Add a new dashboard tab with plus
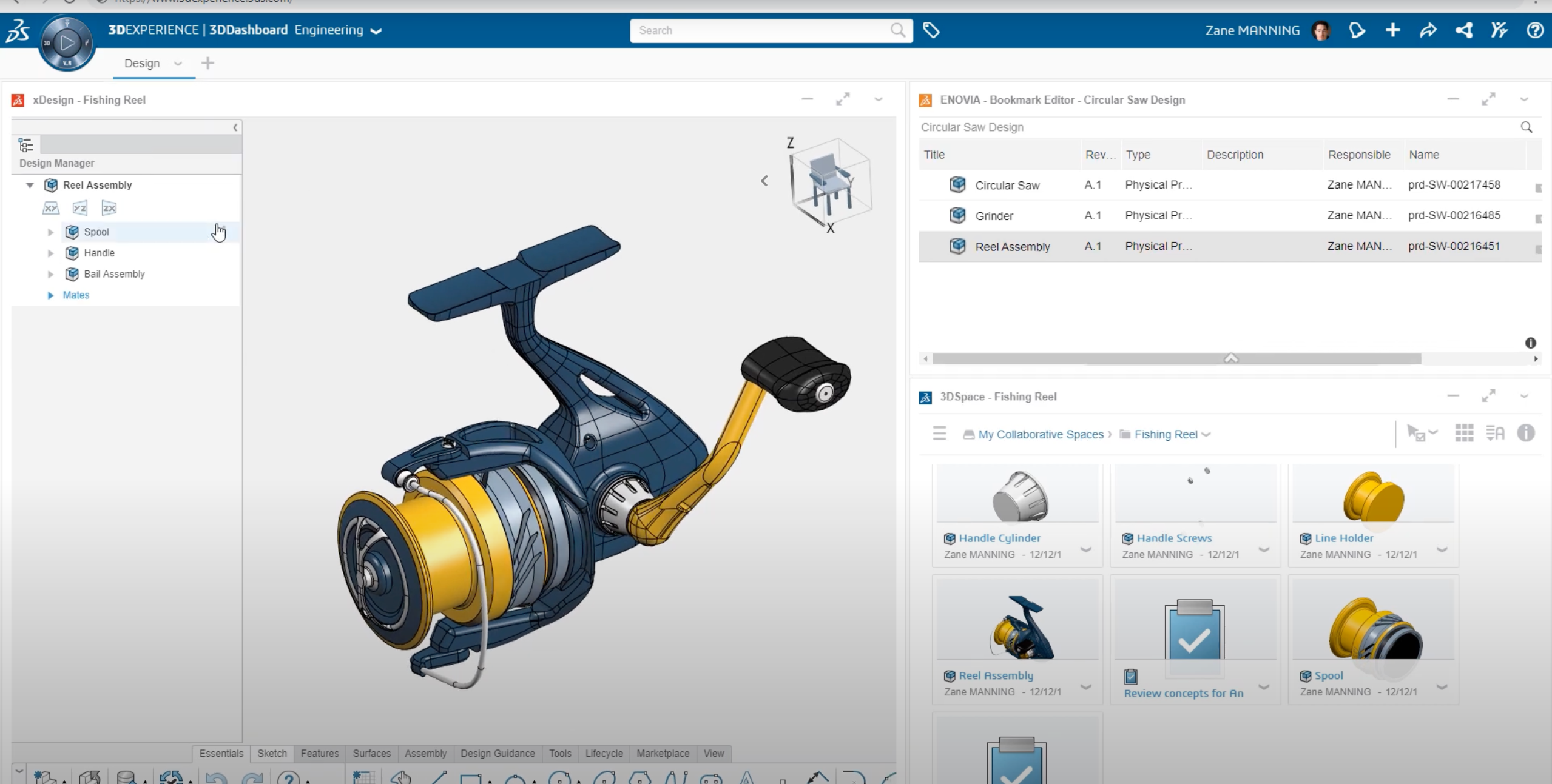 point(207,63)
